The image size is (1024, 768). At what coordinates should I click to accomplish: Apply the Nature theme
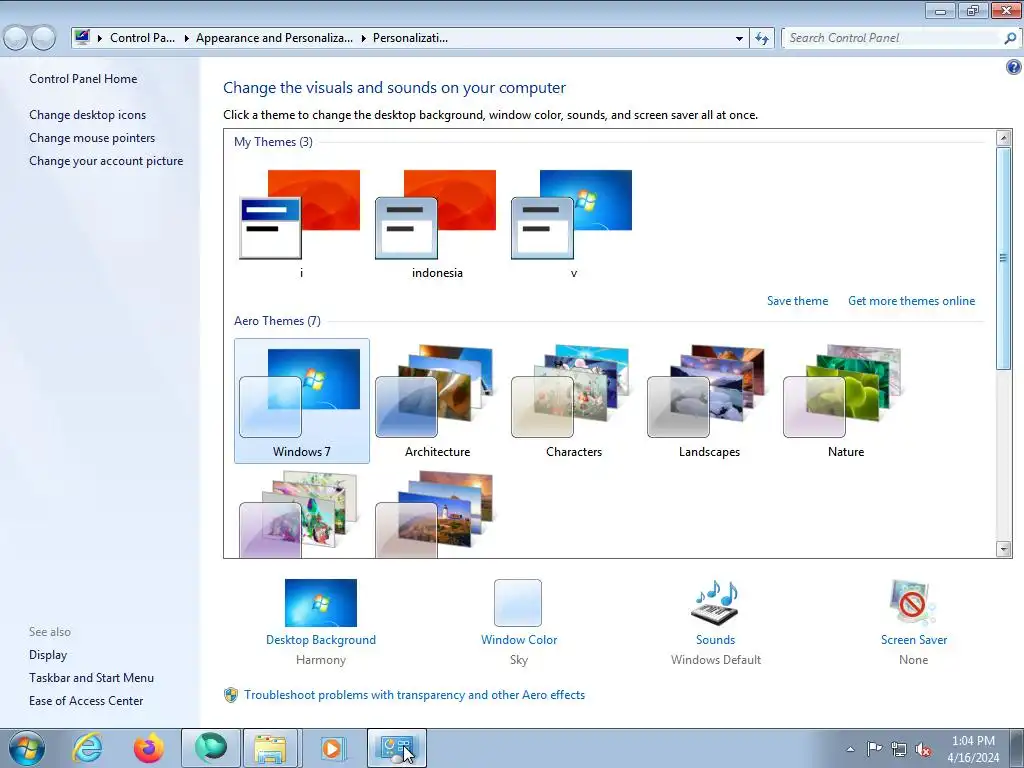(x=845, y=400)
